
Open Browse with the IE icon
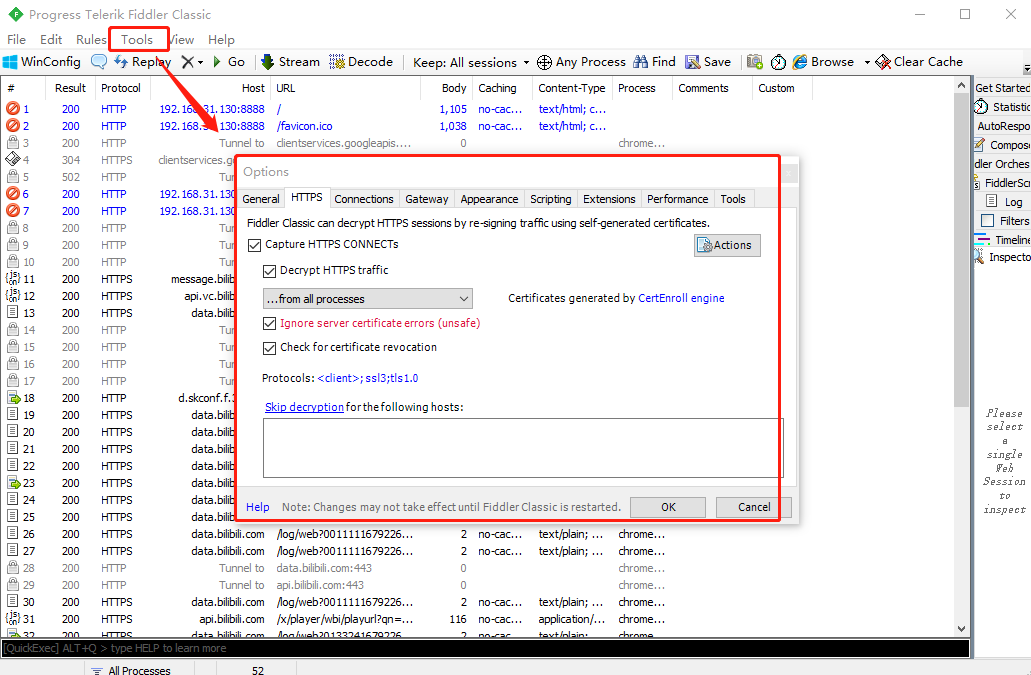click(x=800, y=62)
